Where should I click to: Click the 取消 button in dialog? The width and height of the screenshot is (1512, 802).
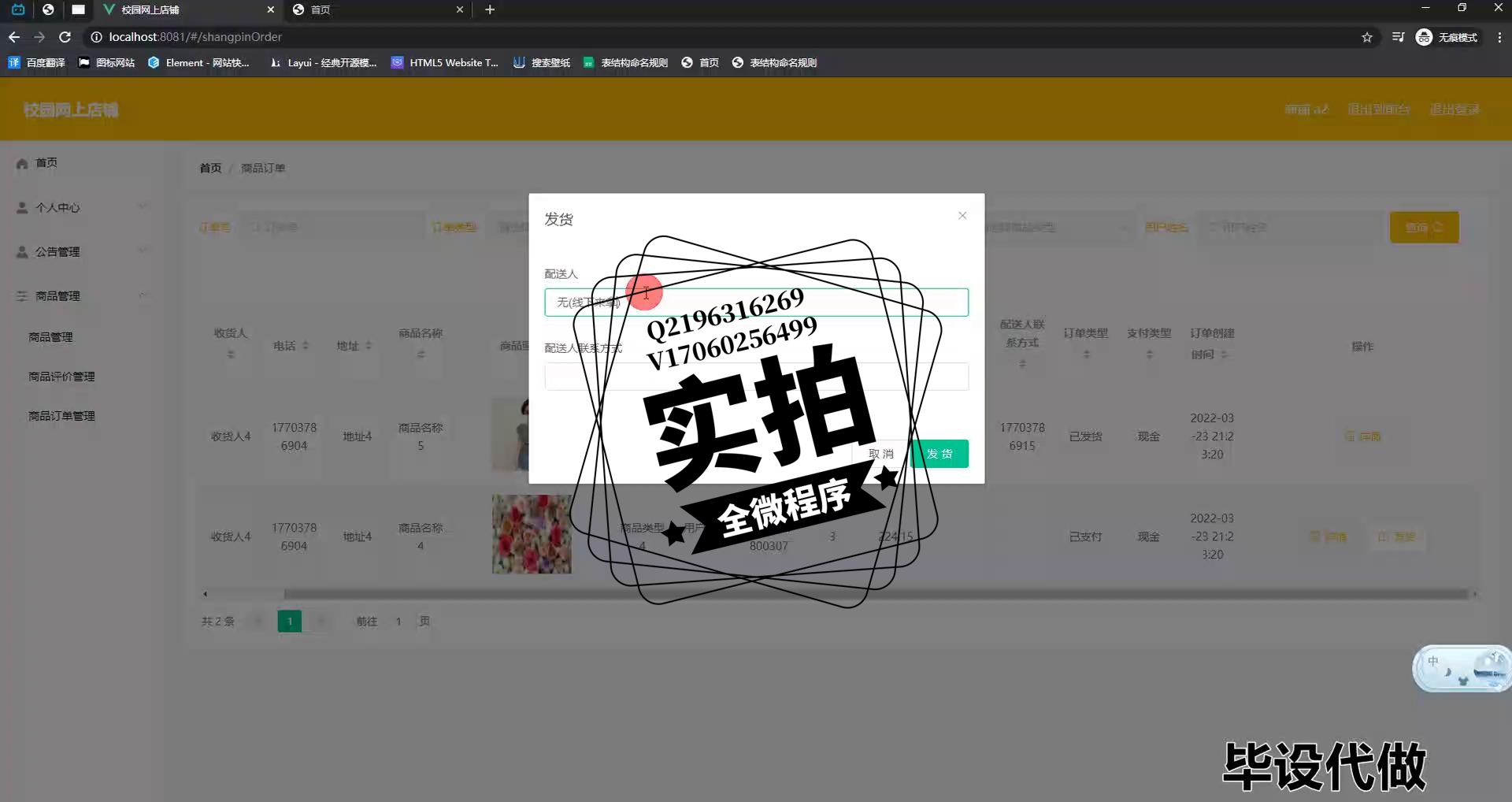click(x=880, y=454)
